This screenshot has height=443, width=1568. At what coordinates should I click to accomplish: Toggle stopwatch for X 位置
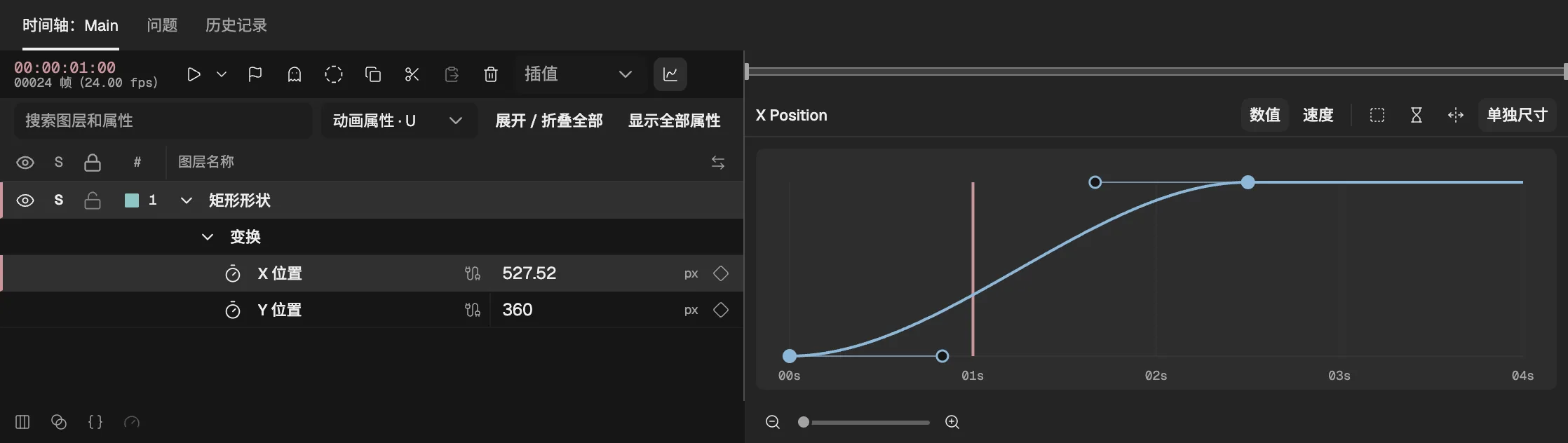tap(233, 273)
